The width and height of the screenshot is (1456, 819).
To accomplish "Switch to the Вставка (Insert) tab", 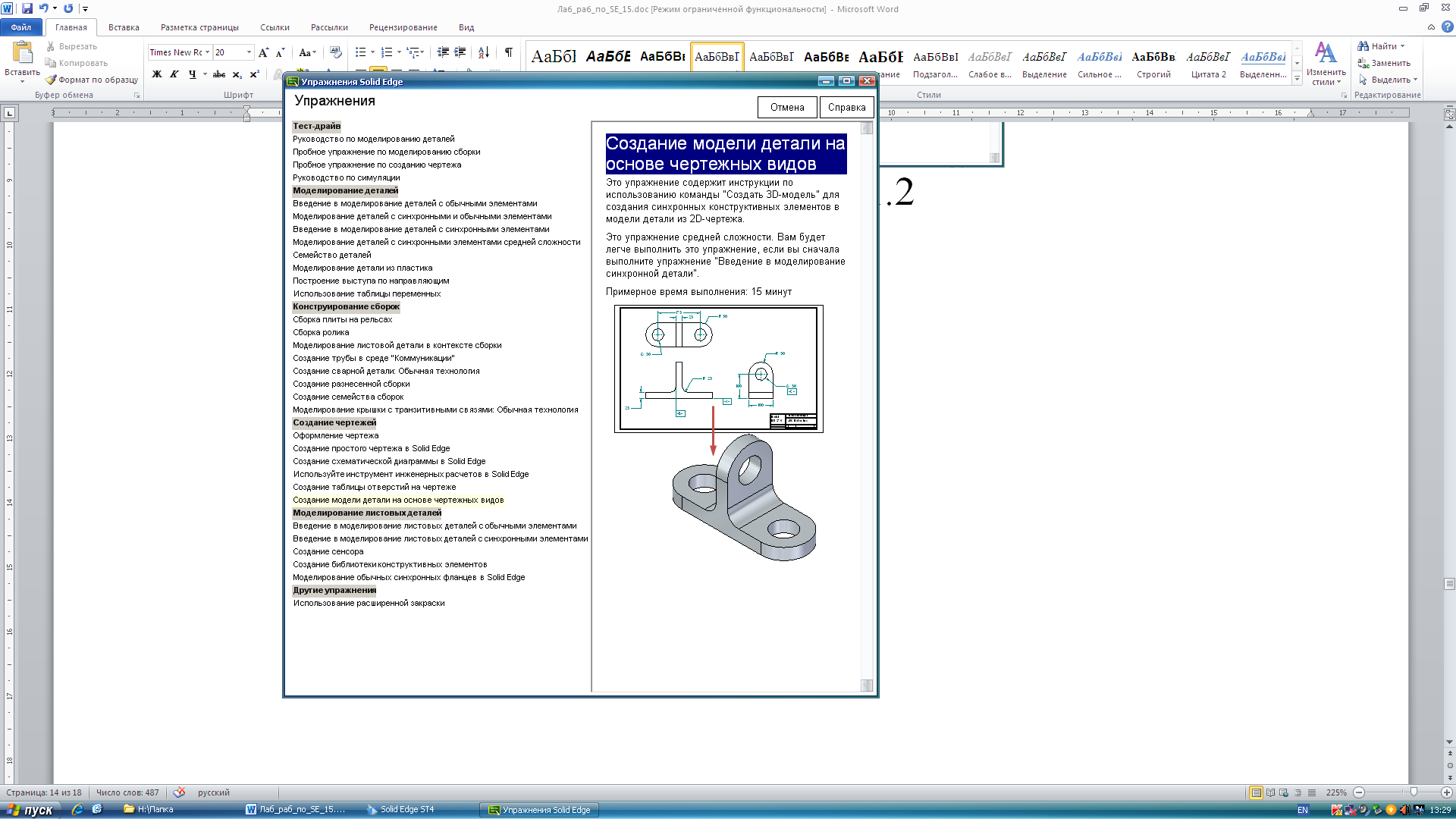I will click(124, 27).
